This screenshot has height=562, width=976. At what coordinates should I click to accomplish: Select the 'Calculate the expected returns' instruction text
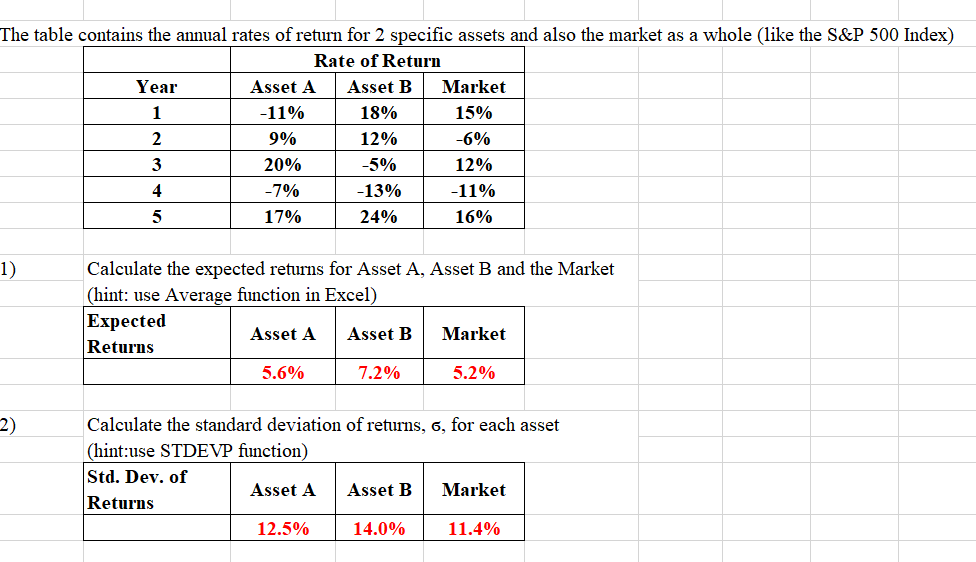[x=351, y=269]
